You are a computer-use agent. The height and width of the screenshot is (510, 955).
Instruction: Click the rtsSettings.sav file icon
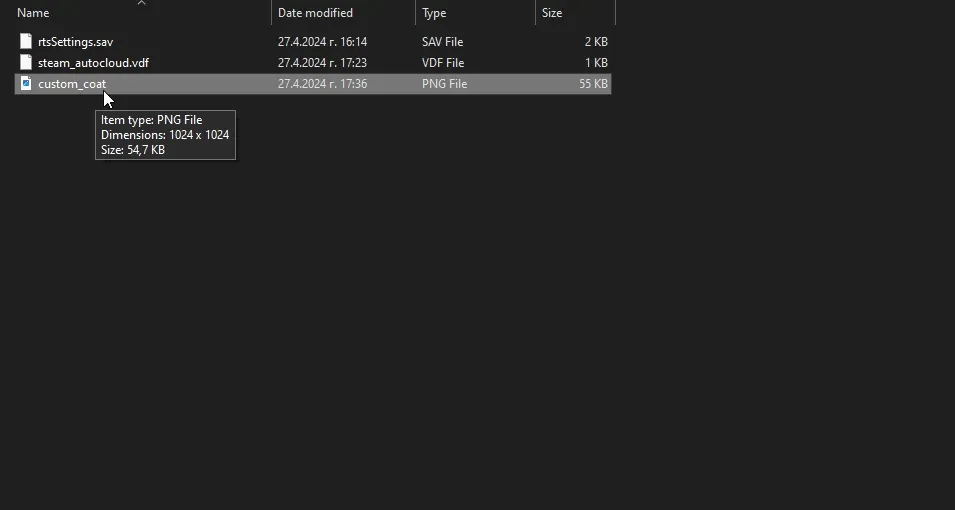tap(27, 42)
